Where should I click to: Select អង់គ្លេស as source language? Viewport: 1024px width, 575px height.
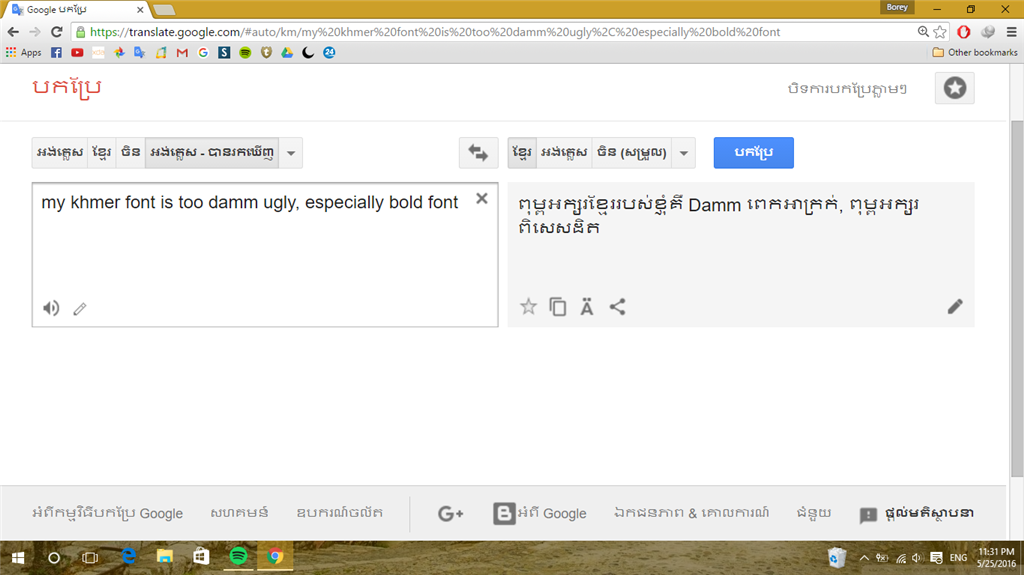[60, 153]
